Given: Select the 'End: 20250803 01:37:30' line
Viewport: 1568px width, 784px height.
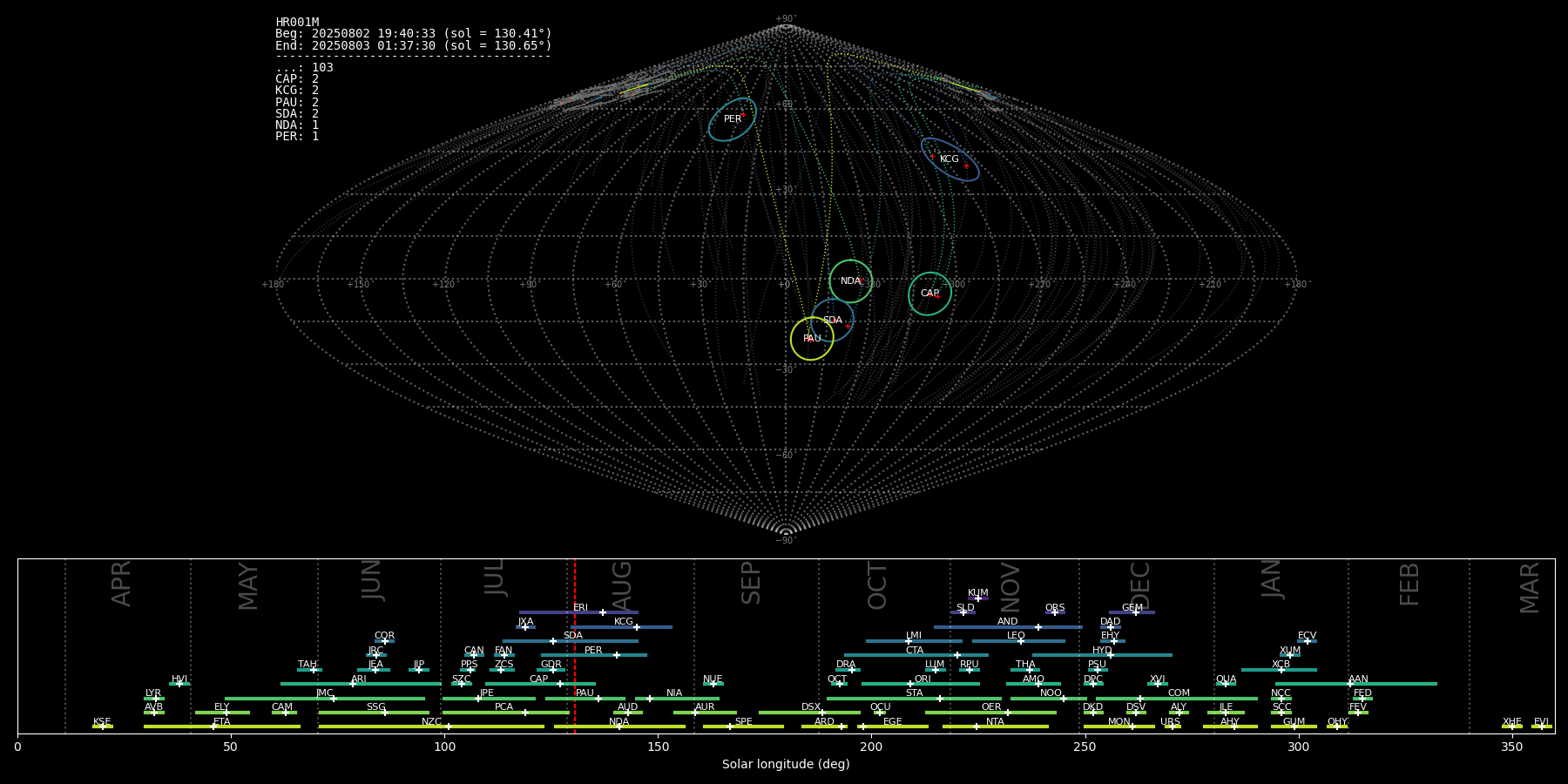Looking at the screenshot, I should click(414, 45).
